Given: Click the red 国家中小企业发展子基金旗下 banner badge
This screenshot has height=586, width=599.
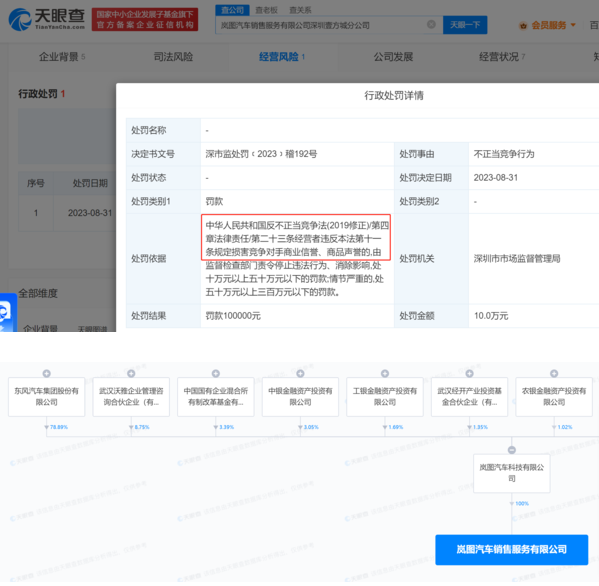Looking at the screenshot, I should [145, 19].
